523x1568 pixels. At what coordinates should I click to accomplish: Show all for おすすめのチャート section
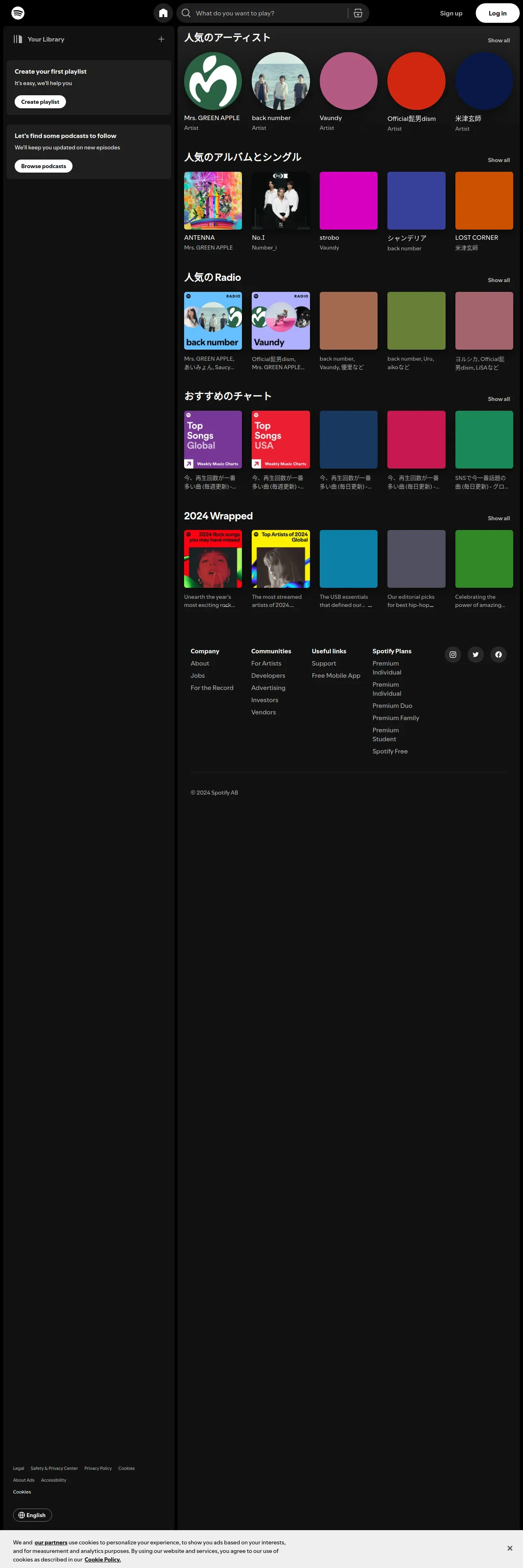499,399
